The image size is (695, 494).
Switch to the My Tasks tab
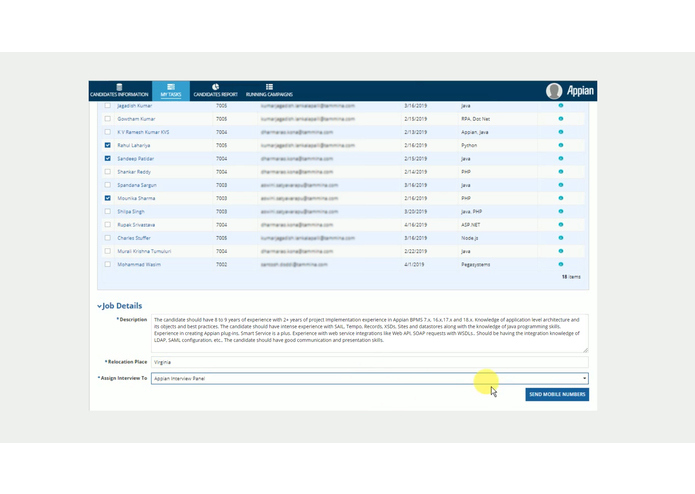click(171, 90)
